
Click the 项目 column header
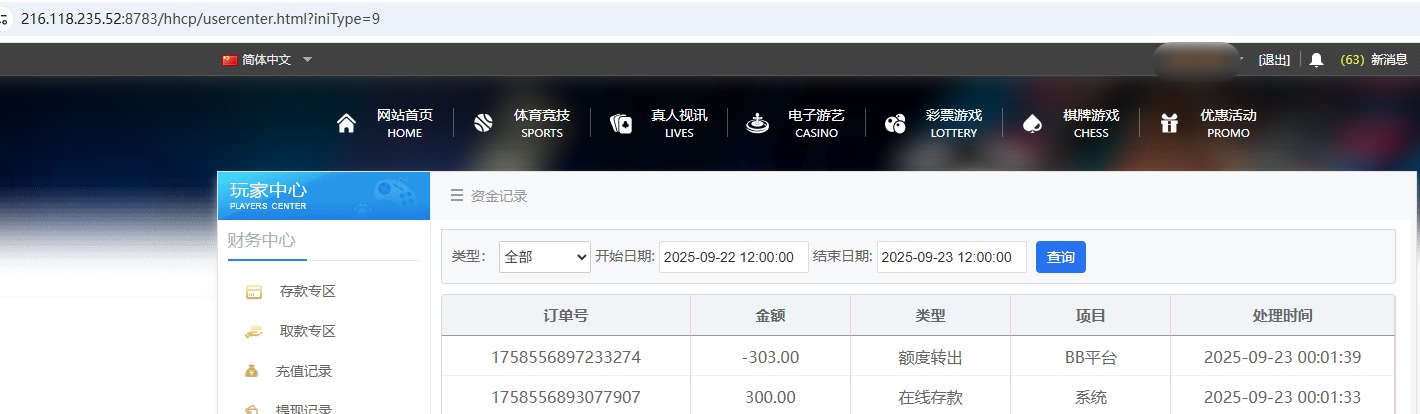click(1090, 315)
